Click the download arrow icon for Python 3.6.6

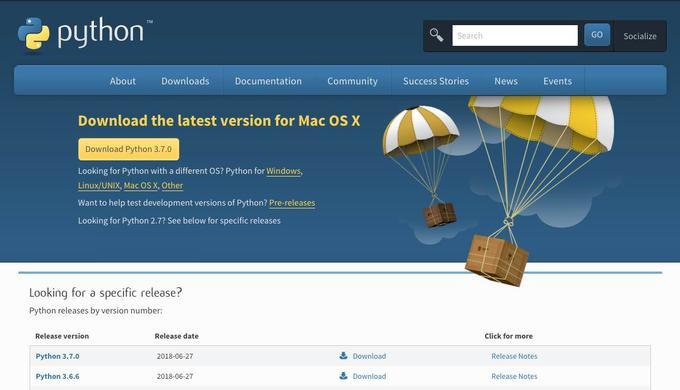pos(343,376)
